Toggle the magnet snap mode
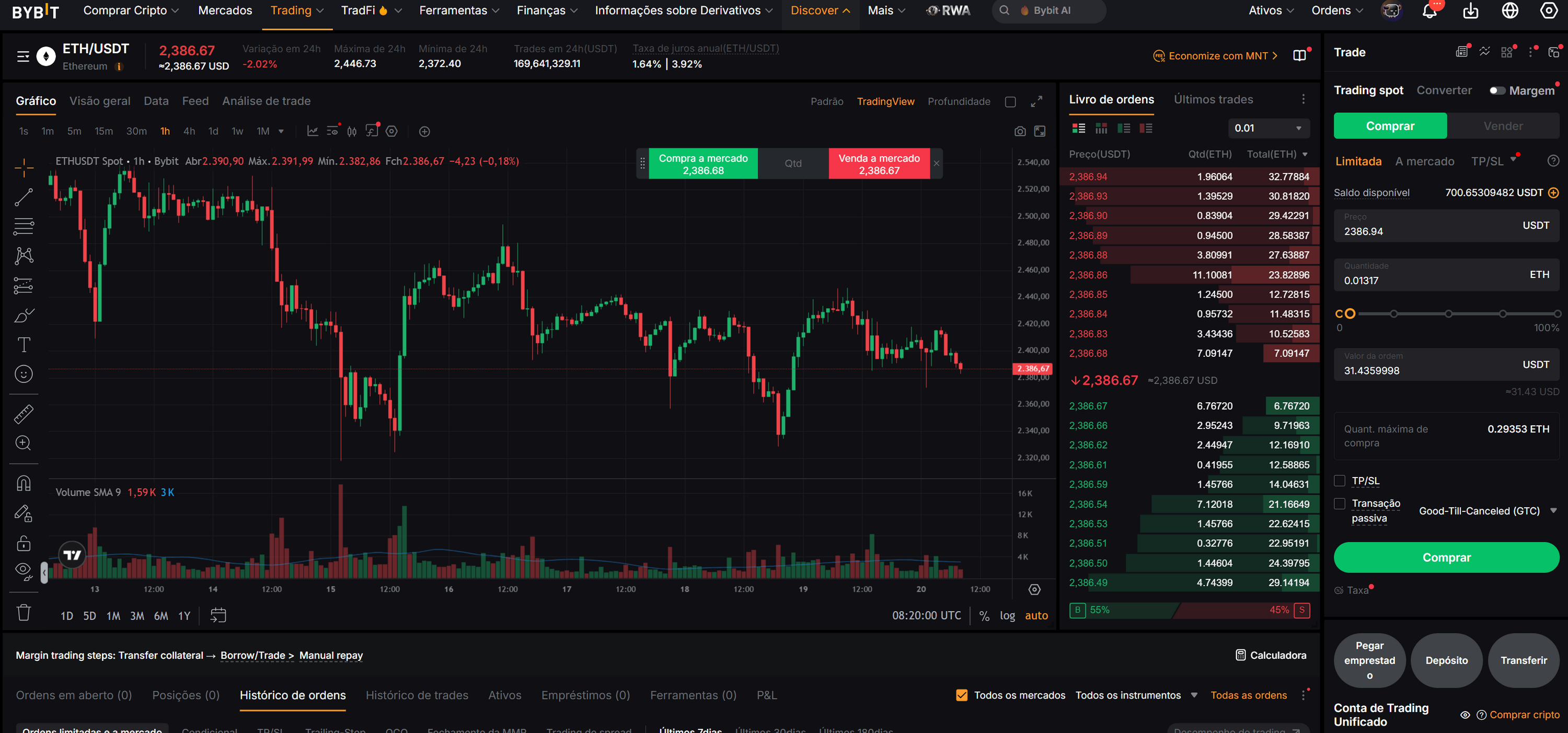This screenshot has height=733, width=1568. click(24, 484)
